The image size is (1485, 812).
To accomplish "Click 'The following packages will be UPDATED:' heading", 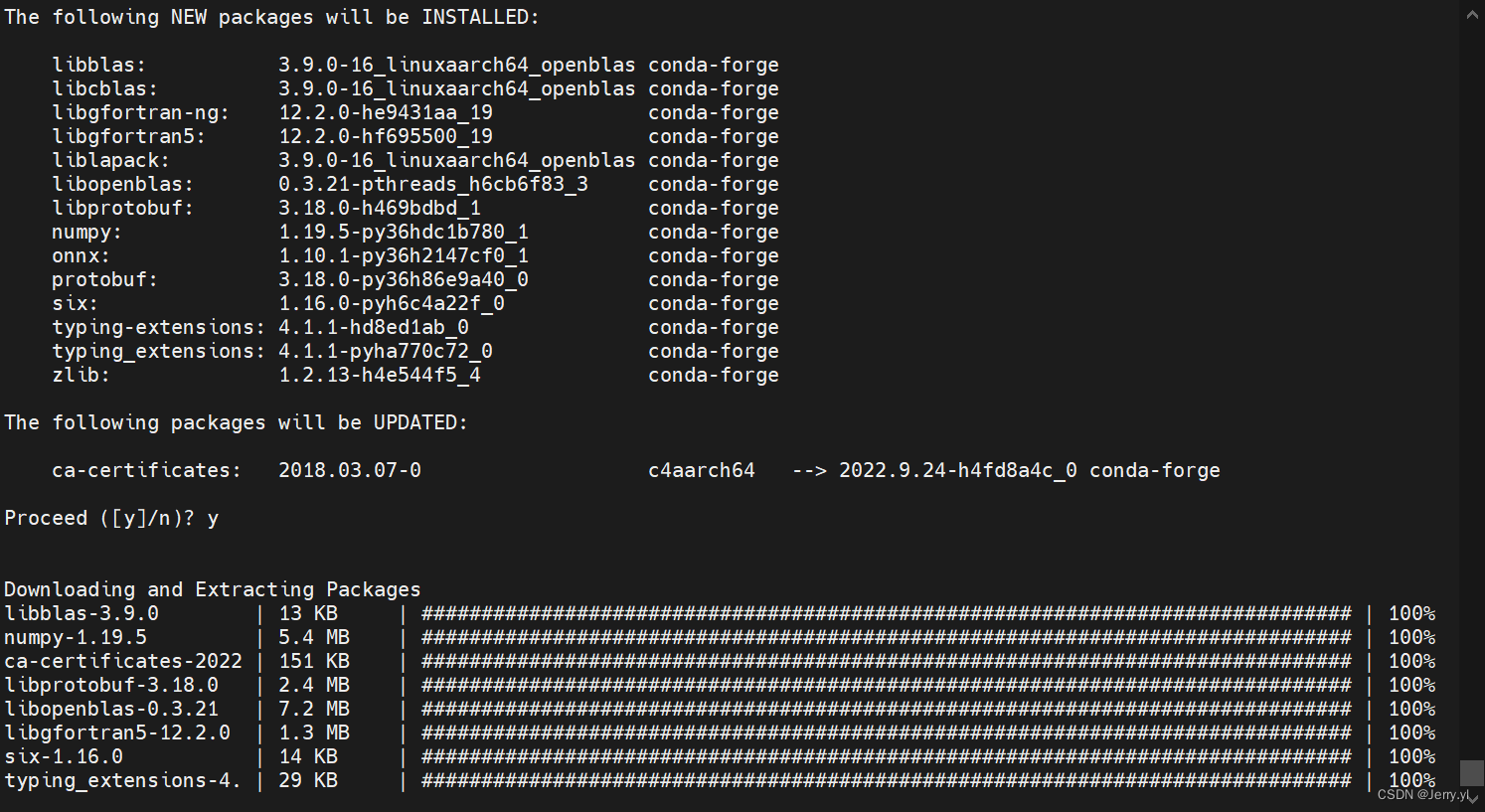I will click(x=237, y=423).
